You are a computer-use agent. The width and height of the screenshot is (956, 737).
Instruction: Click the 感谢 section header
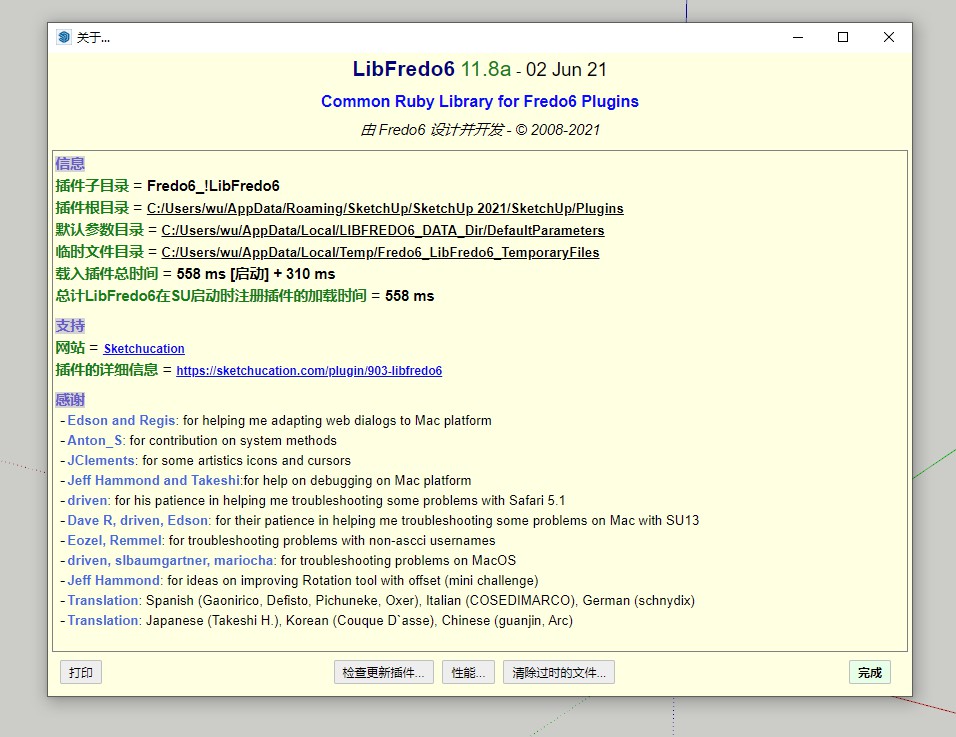70,400
